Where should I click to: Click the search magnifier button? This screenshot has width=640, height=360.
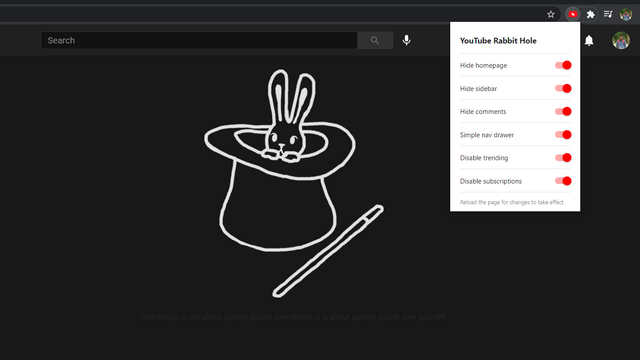point(375,40)
